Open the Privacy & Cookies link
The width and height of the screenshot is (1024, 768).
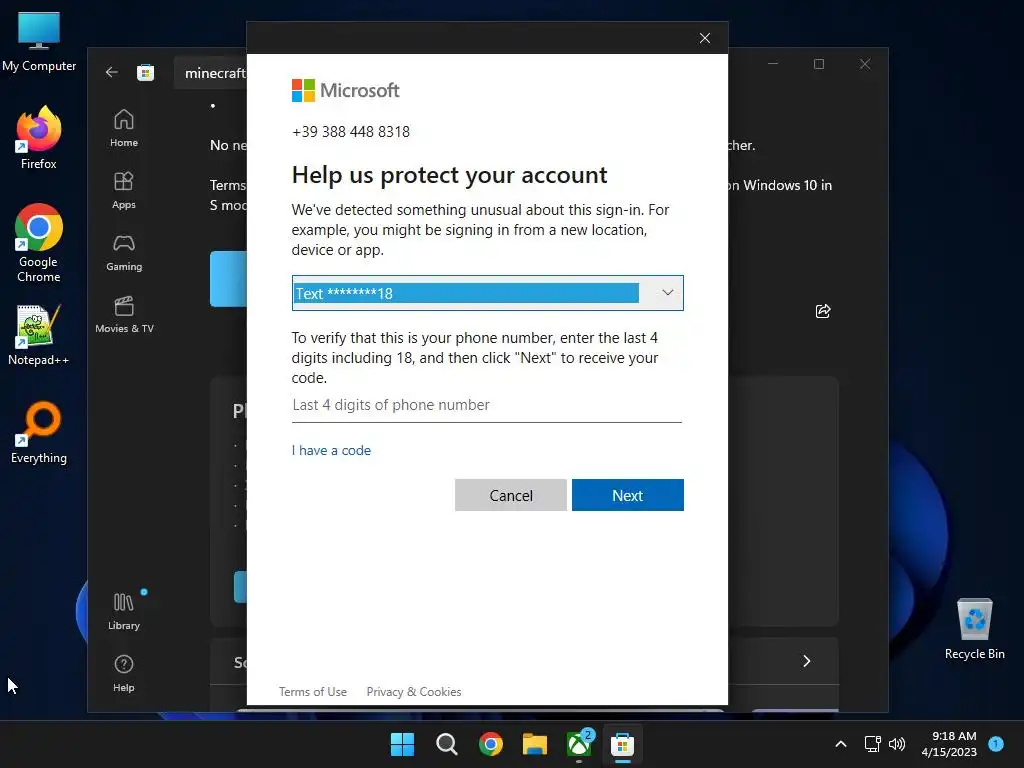(x=413, y=692)
